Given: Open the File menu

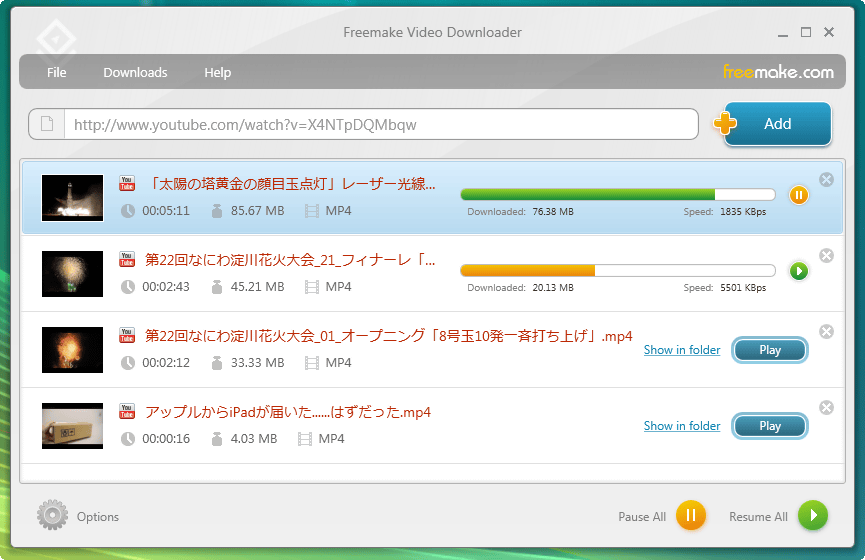Looking at the screenshot, I should (56, 72).
